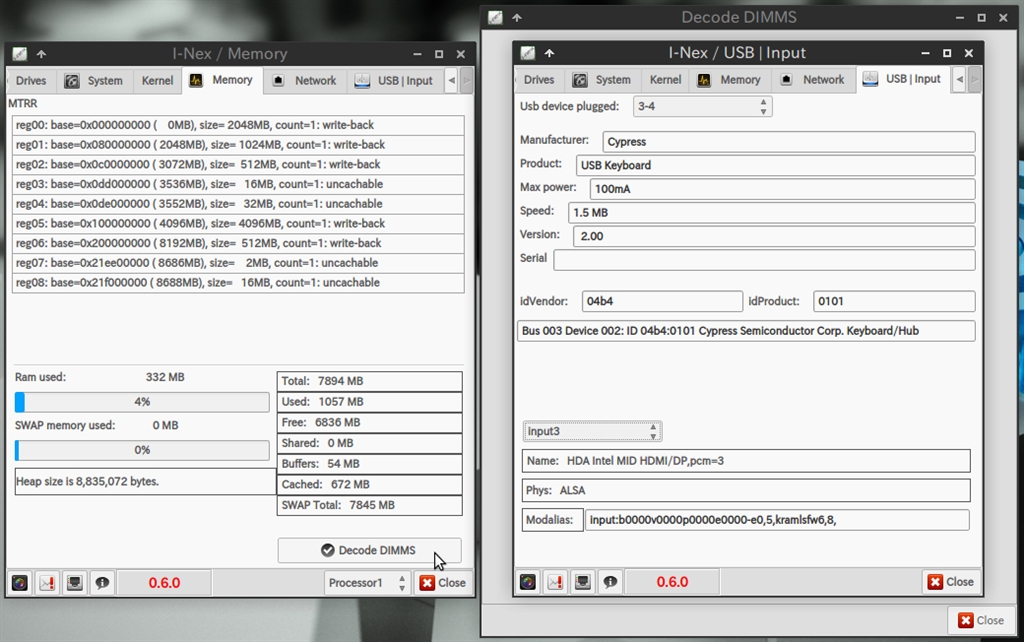
Task: Click the camera lens icon in USB window
Action: 528,582
